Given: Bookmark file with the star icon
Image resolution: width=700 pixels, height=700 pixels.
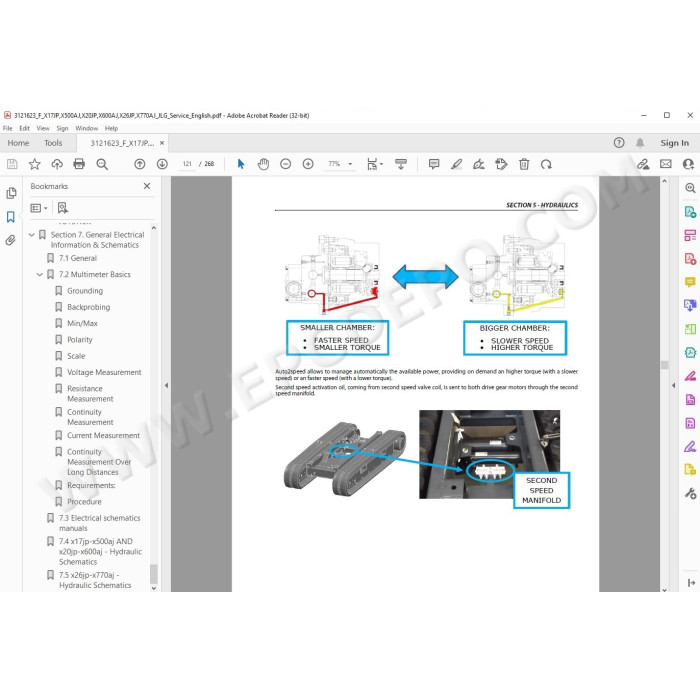Looking at the screenshot, I should [34, 164].
